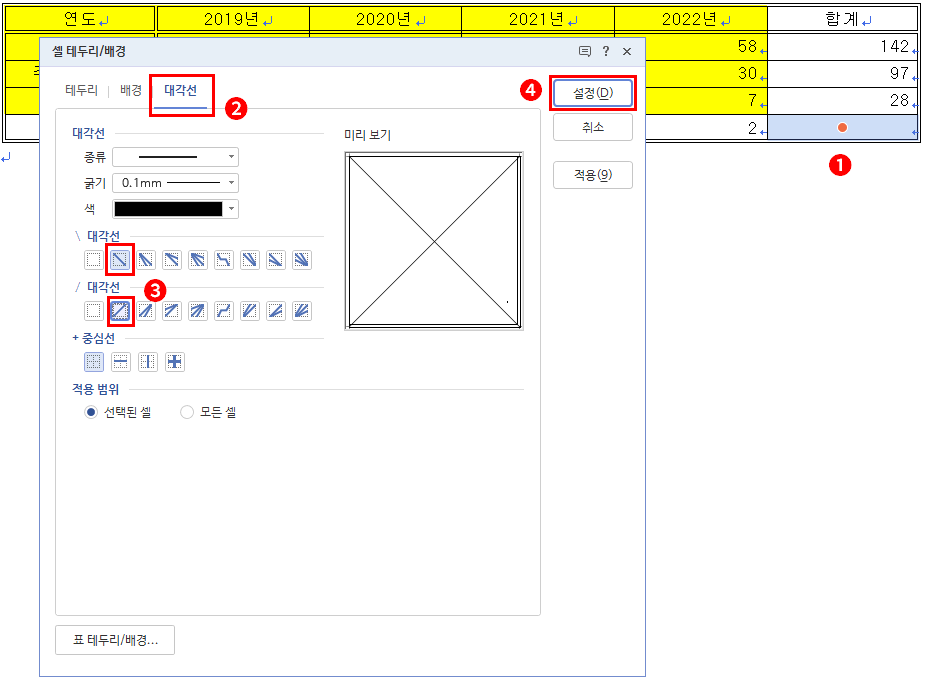Select the no-line option in the backslash 대각선 row

(93, 260)
